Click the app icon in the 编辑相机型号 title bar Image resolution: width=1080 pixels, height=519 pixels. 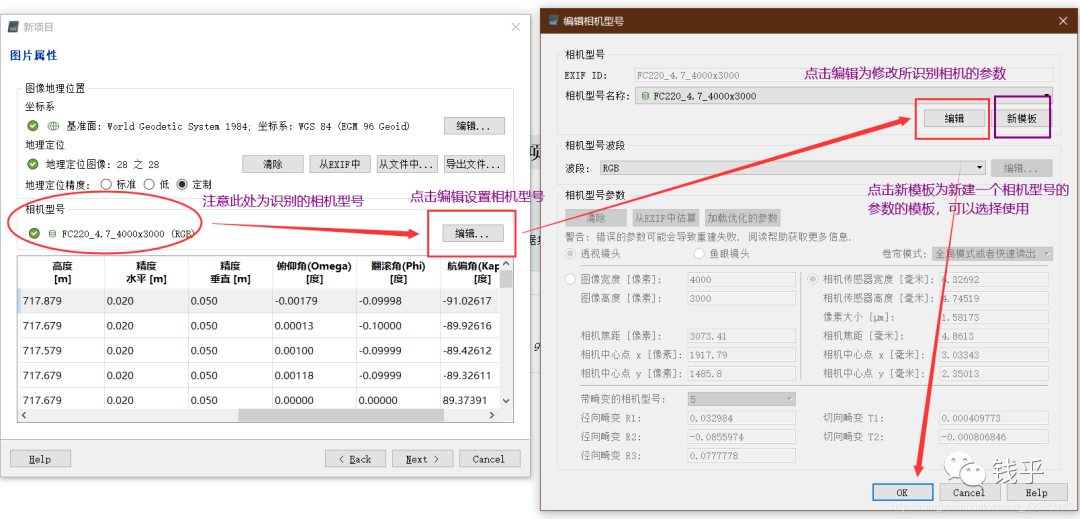click(x=553, y=20)
